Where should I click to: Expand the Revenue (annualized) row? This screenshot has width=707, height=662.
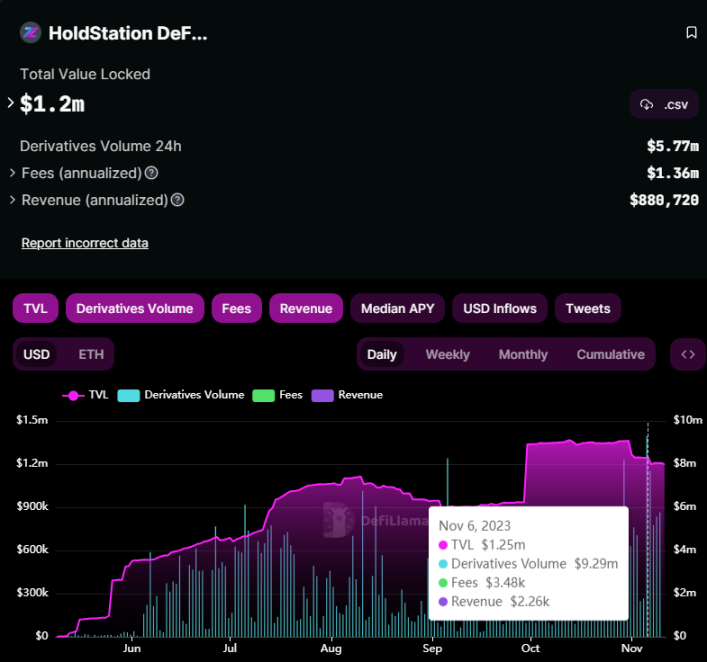click(13, 200)
